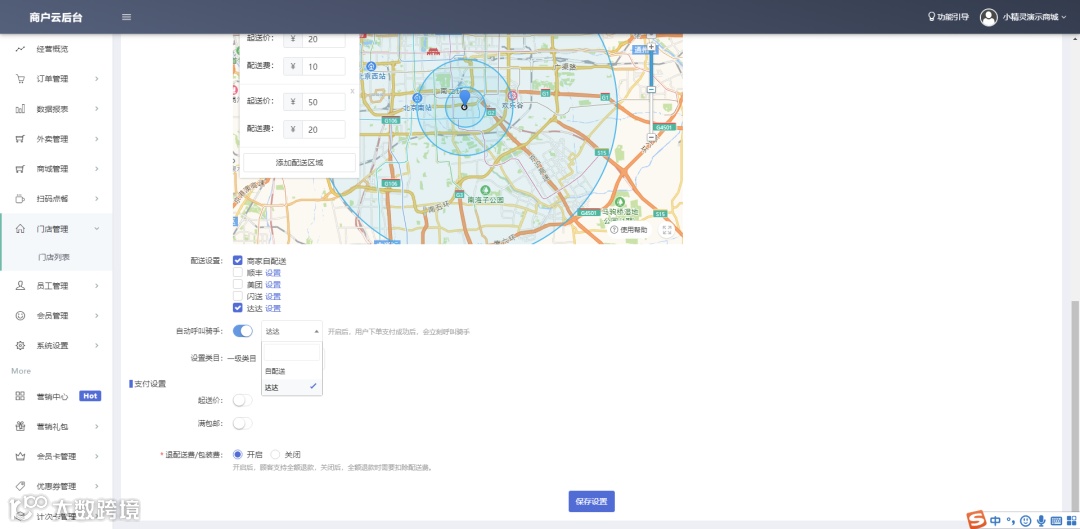Open the 美团 设置 link
1080x529 pixels.
tap(273, 284)
